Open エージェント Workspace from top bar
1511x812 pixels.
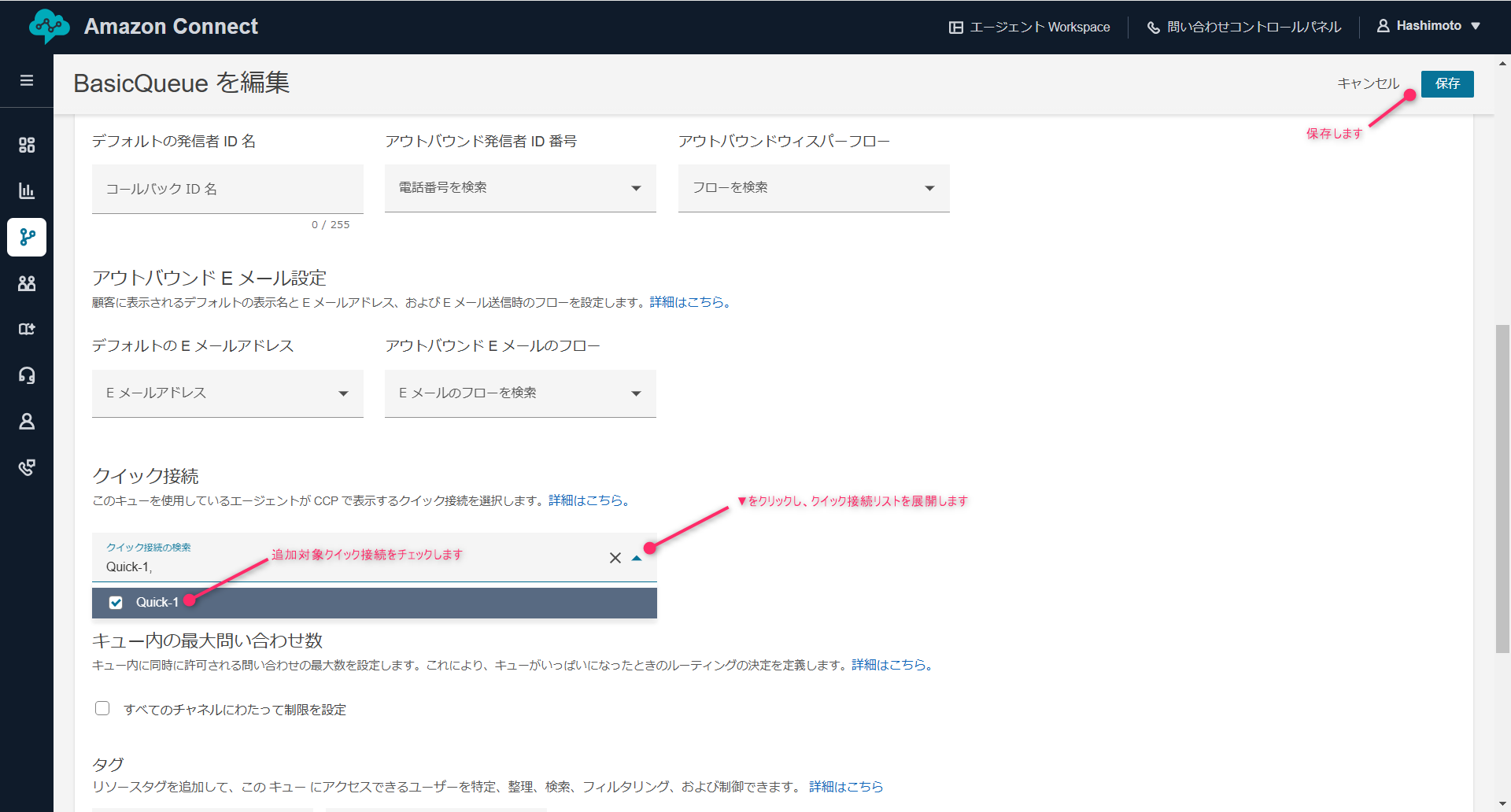[1029, 27]
